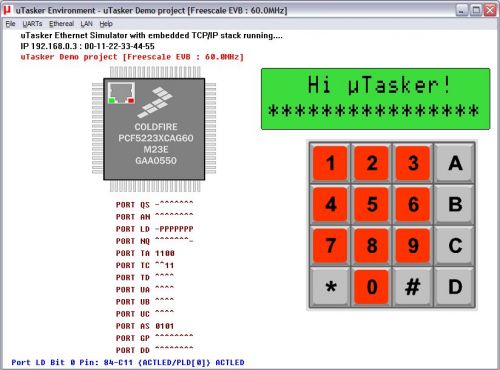This screenshot has height=370, width=500.
Task: Toggle a bit in PORT AS value 0101
Action: tap(165, 326)
